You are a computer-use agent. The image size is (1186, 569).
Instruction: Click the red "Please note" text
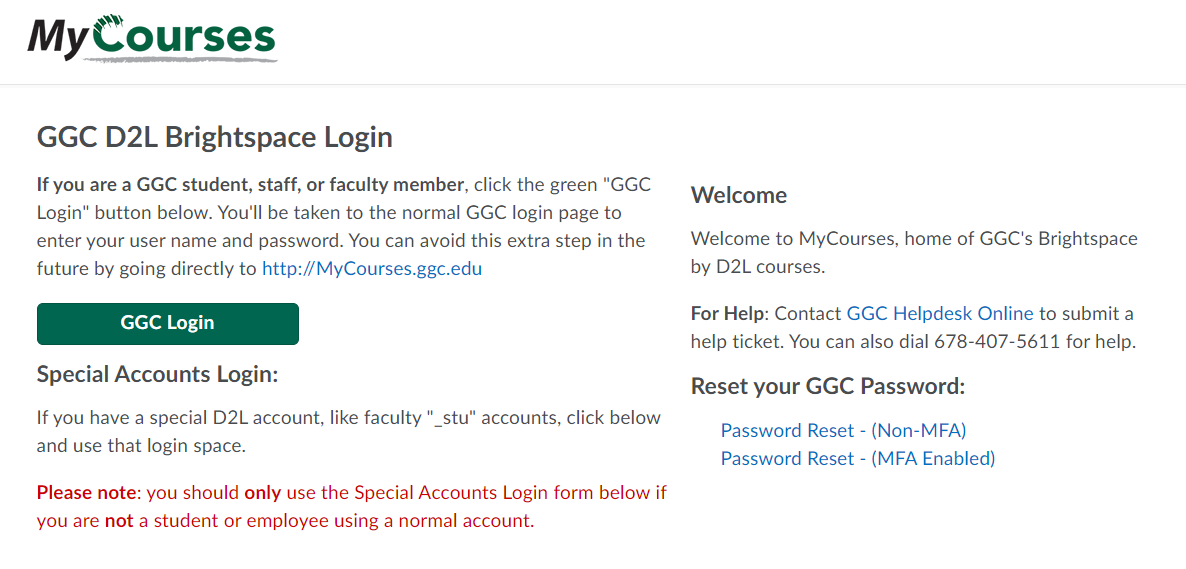(x=85, y=493)
